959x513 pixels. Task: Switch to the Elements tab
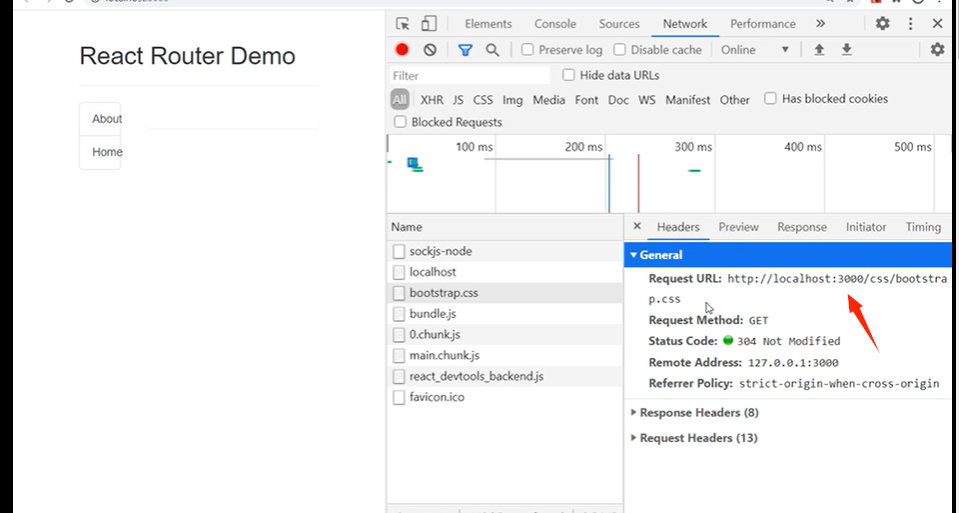coord(488,24)
